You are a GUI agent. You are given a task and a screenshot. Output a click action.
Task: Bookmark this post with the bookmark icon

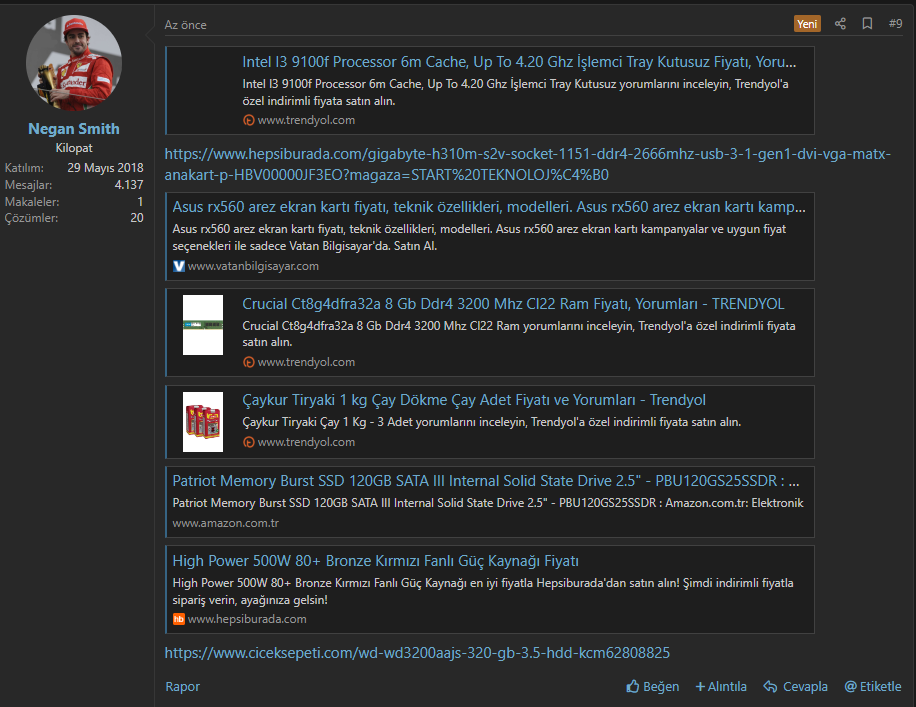(x=868, y=24)
